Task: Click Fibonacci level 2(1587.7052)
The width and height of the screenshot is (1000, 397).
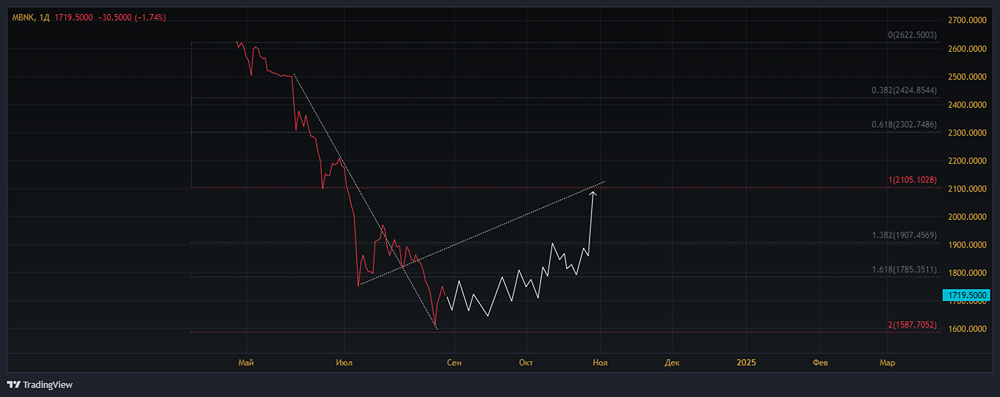Action: click(913, 326)
